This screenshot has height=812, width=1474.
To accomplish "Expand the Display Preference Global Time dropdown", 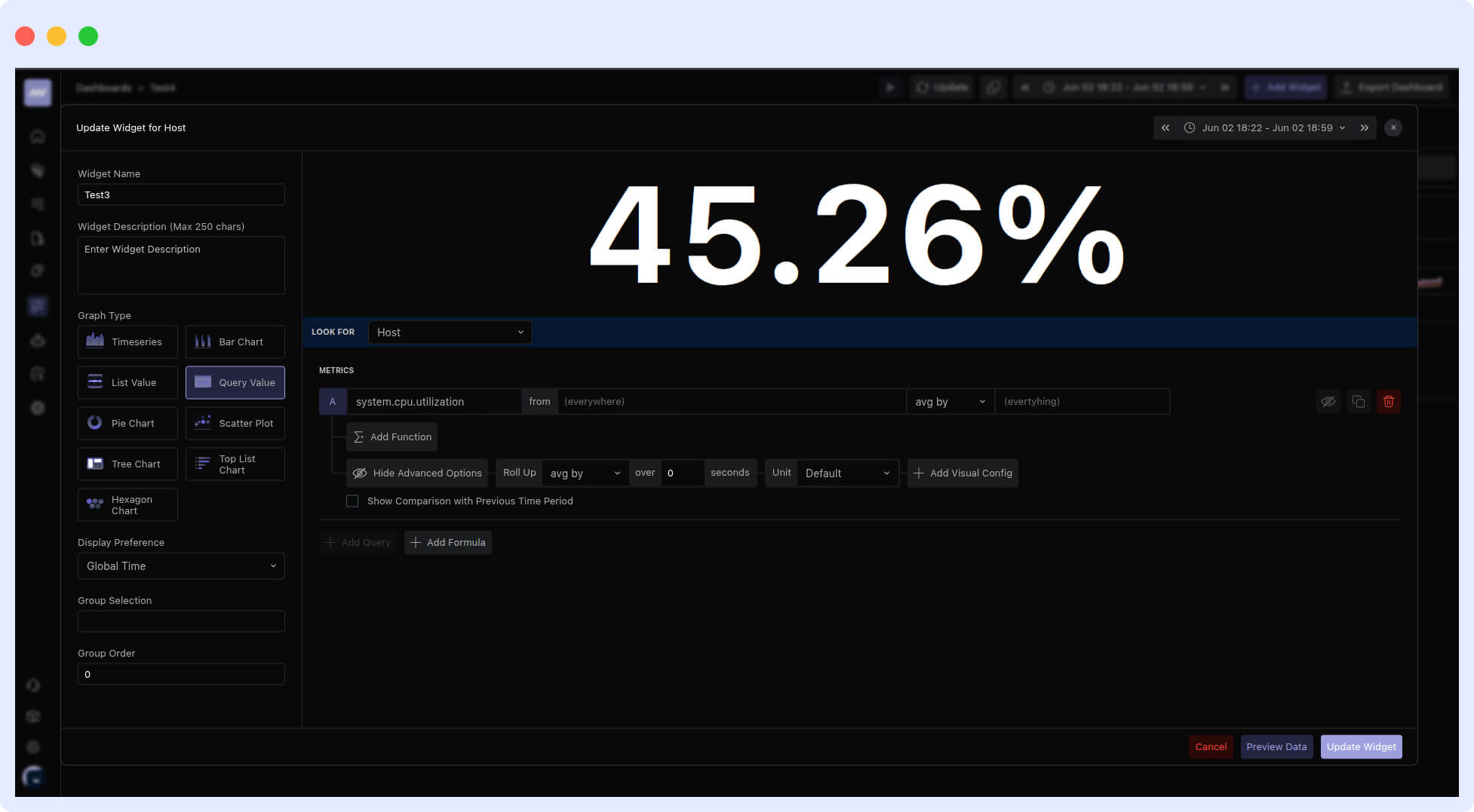I will pos(181,566).
